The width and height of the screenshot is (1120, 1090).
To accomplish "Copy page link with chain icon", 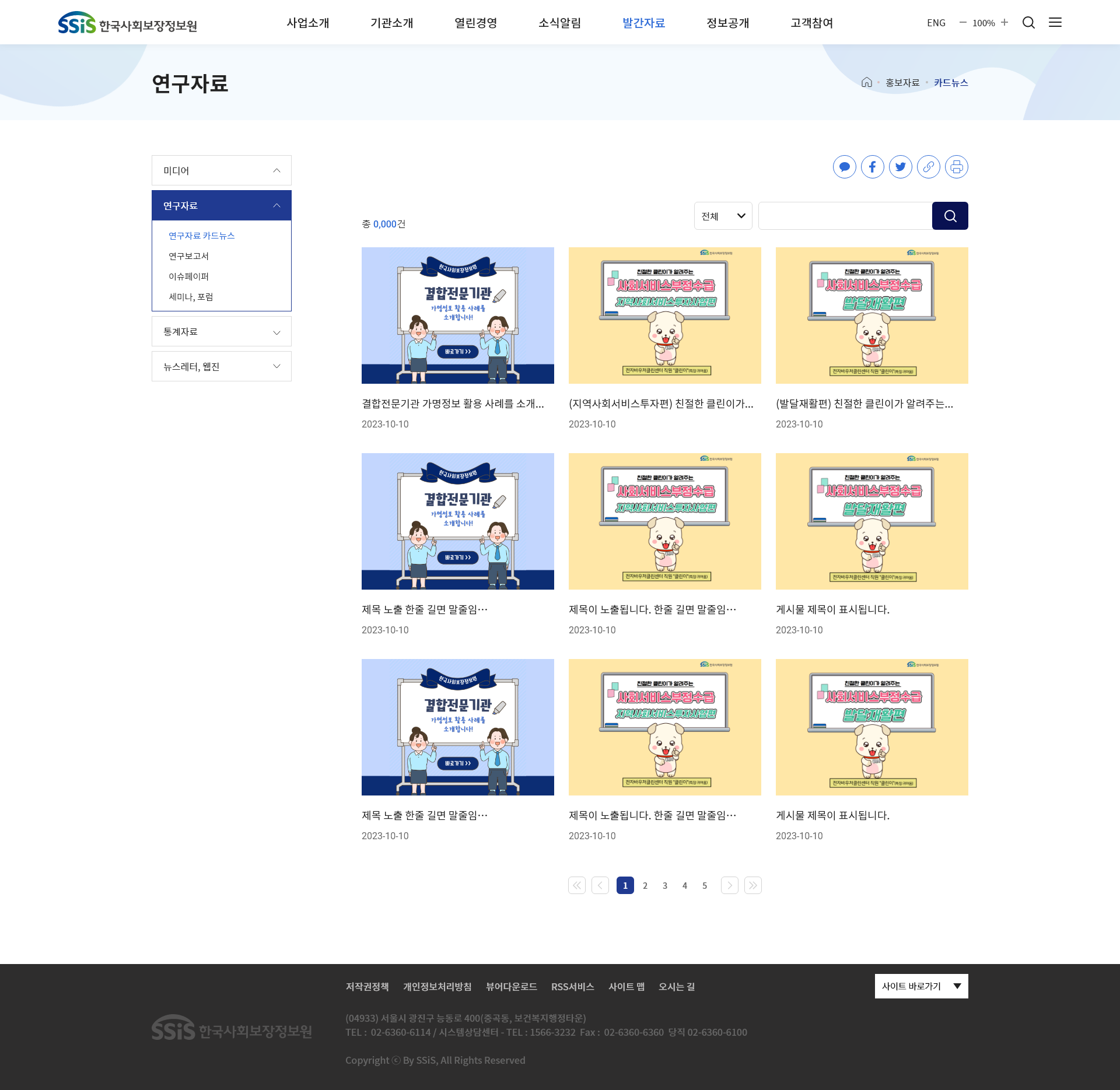I will (928, 167).
